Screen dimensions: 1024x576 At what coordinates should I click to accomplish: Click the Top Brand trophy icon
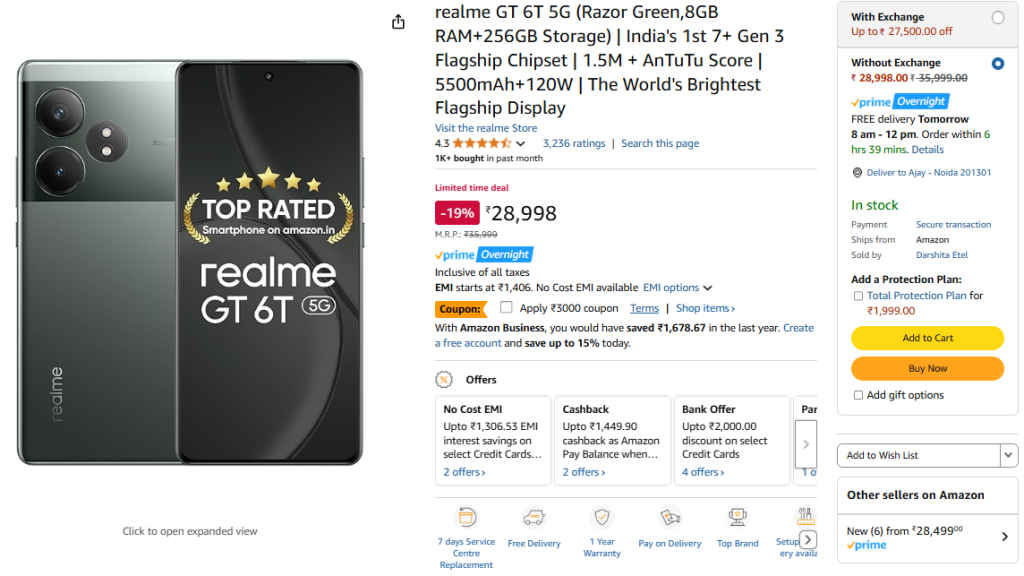[x=737, y=516]
